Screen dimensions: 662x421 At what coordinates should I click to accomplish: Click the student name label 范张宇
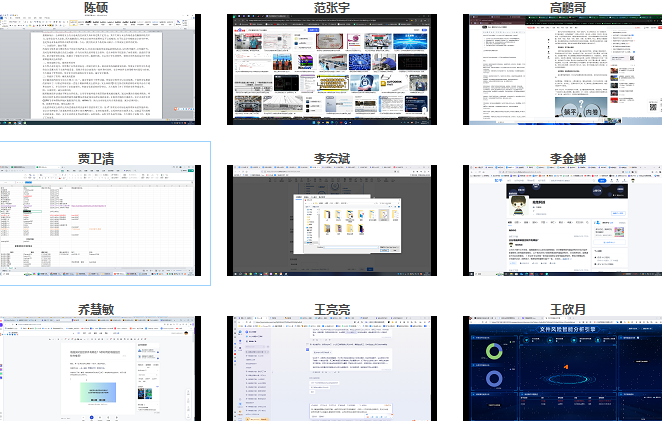point(332,7)
